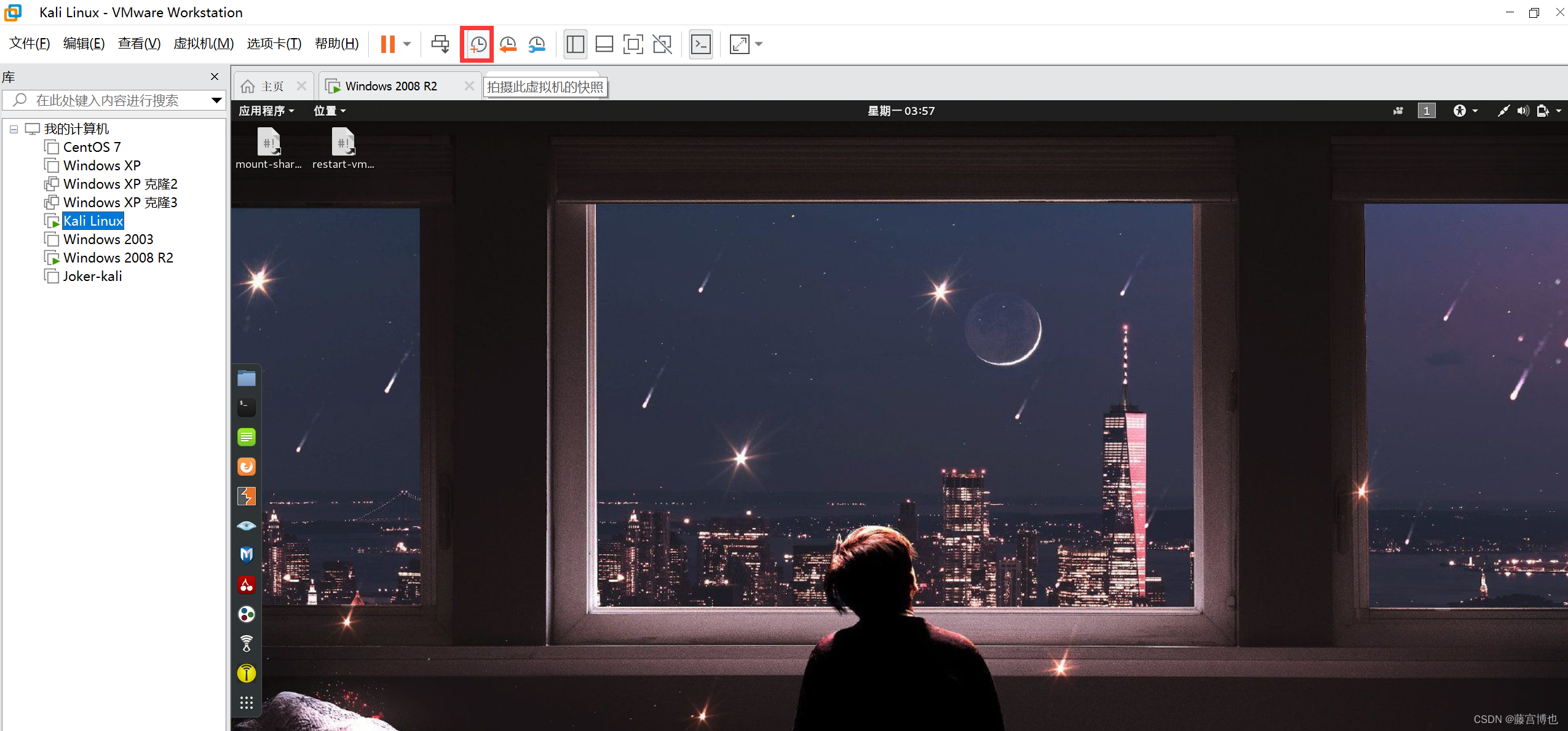Click the color picker pen tray icon

click(x=1503, y=111)
